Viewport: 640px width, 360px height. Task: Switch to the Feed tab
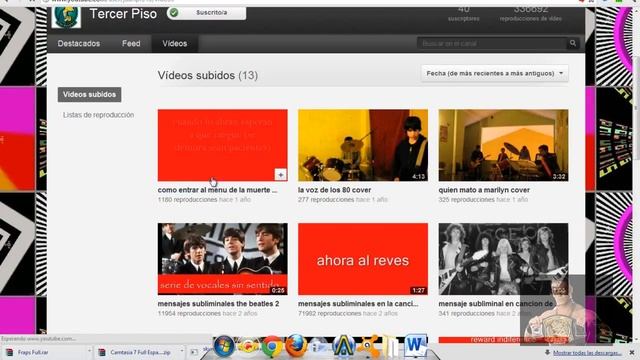click(x=131, y=44)
